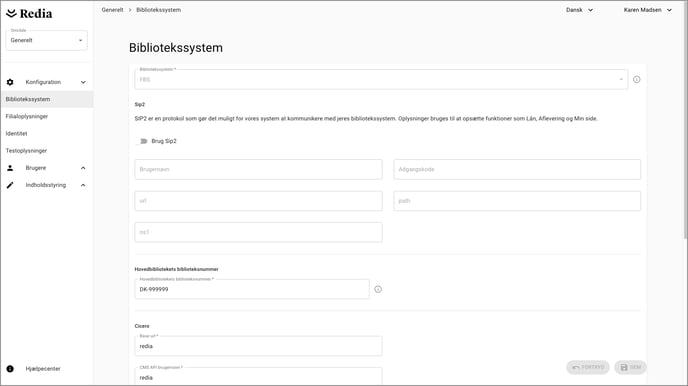The image size is (688, 386).
Task: Click the Konfiguration gear icon
Action: pyautogui.click(x=10, y=82)
